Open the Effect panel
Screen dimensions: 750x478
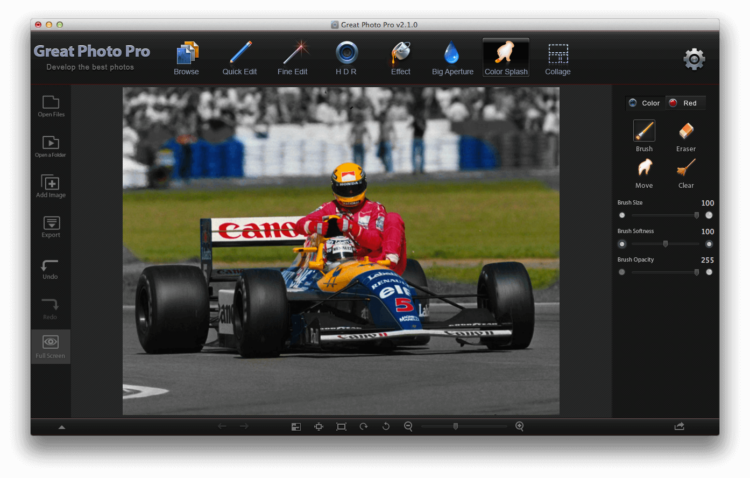click(x=401, y=58)
